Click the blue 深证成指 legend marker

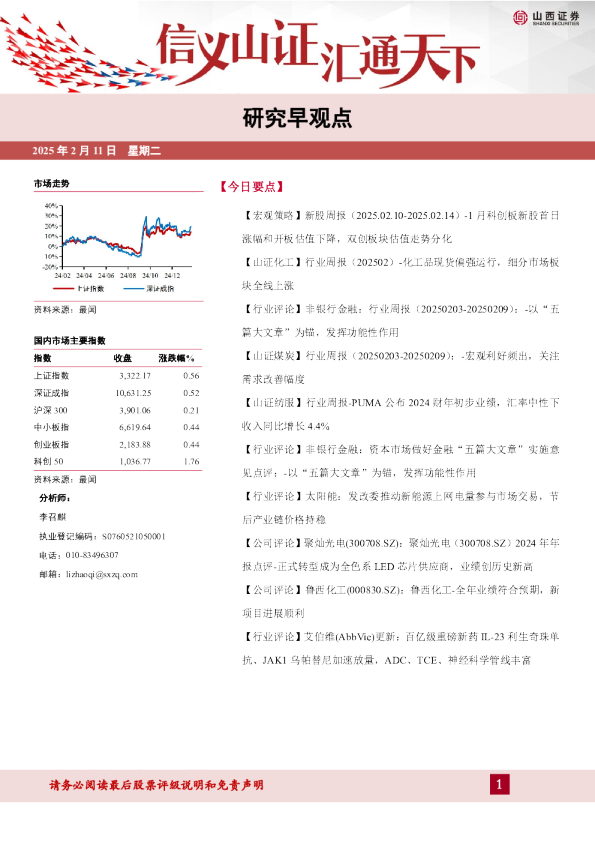point(134,288)
